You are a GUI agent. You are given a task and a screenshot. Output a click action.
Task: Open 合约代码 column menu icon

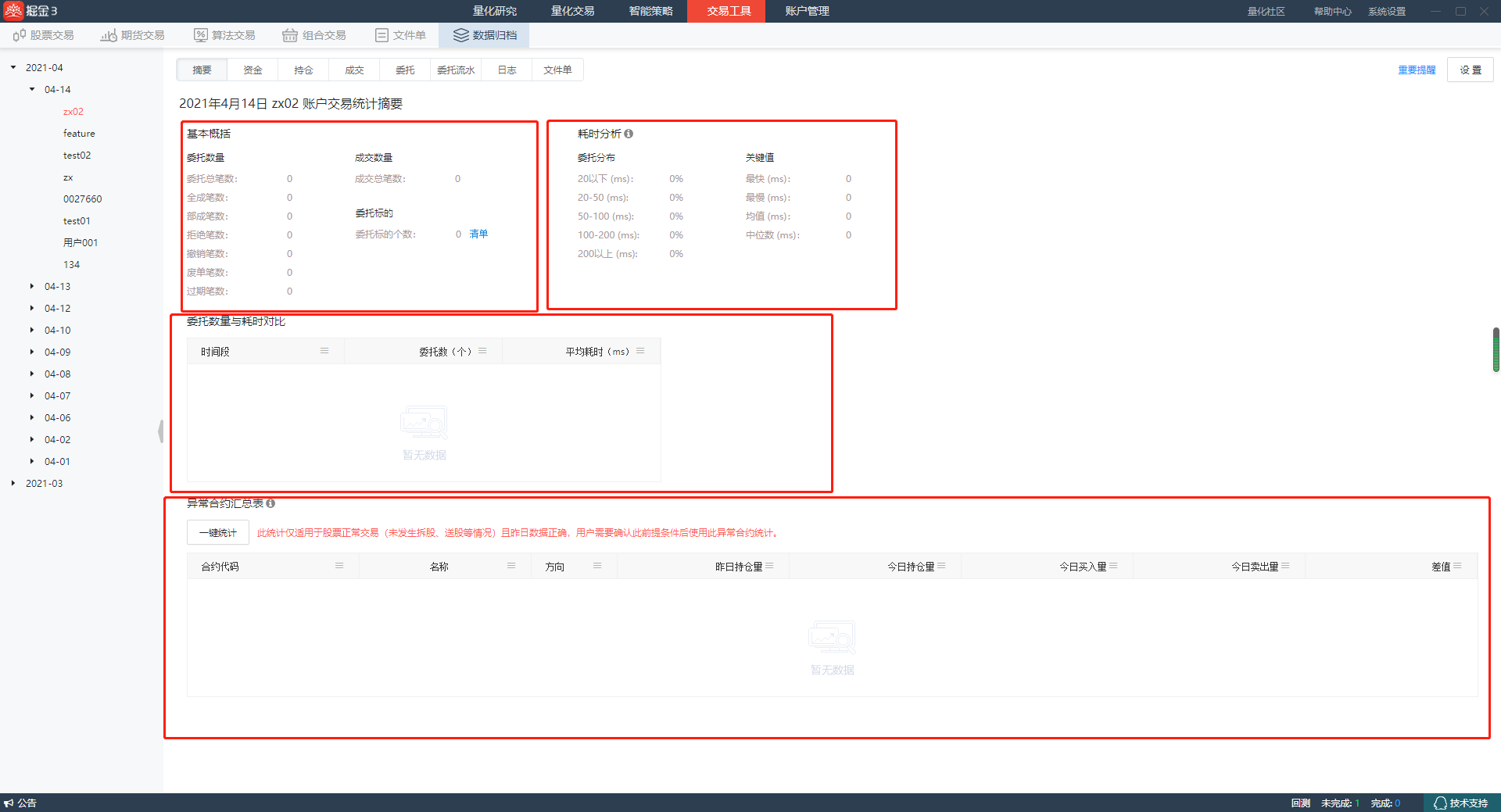click(339, 565)
